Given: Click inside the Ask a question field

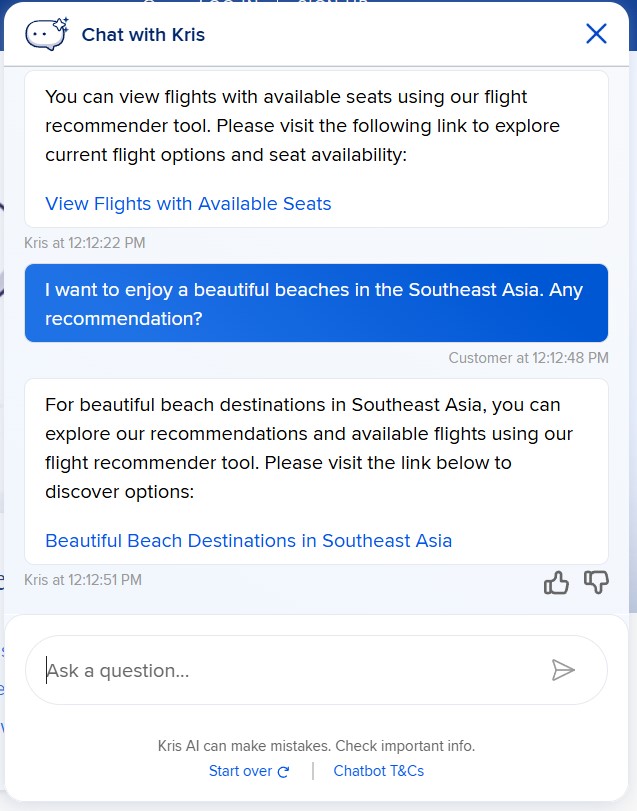Looking at the screenshot, I should click(x=250, y=670).
